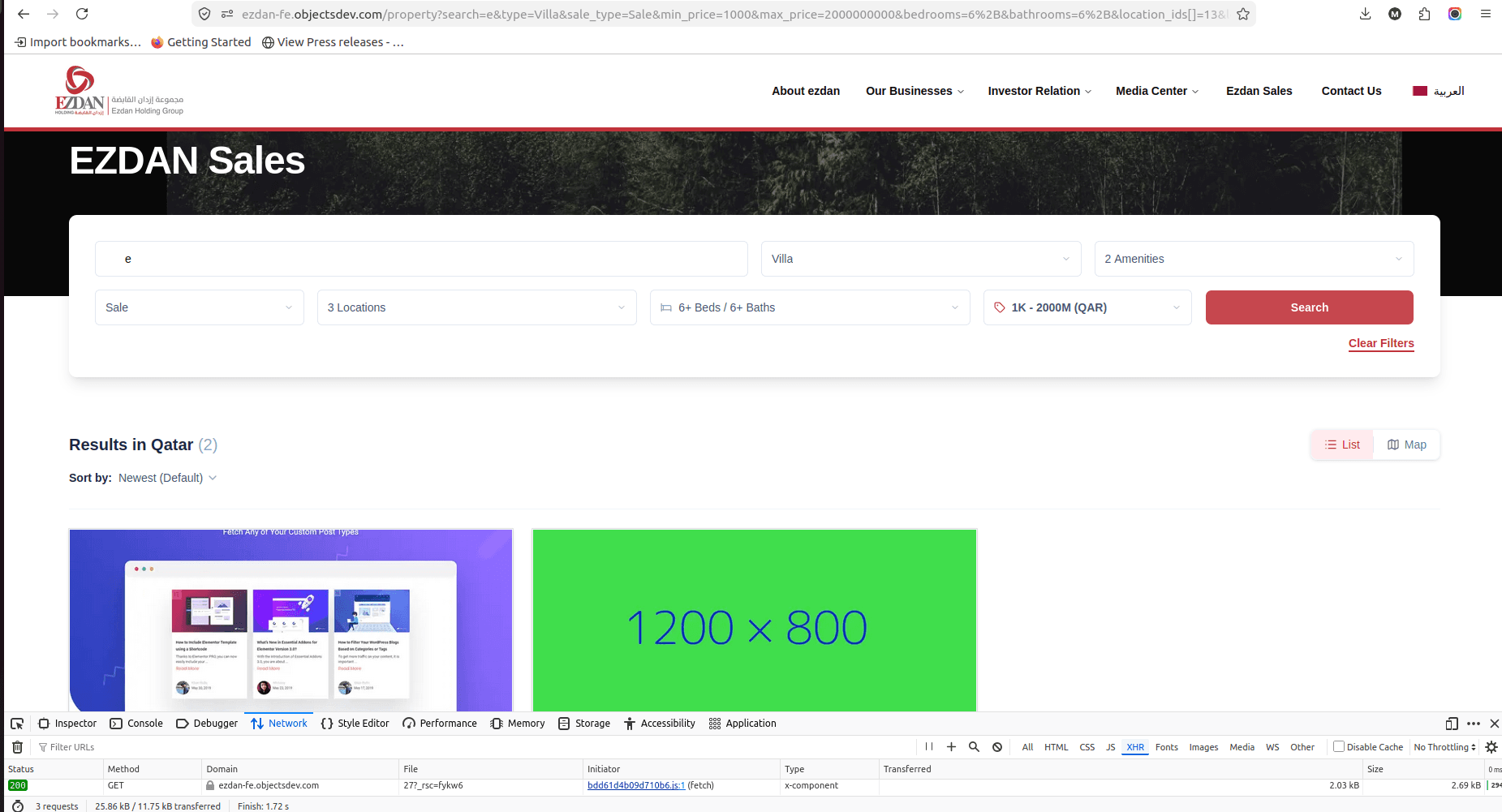Add a new network request

(951, 747)
